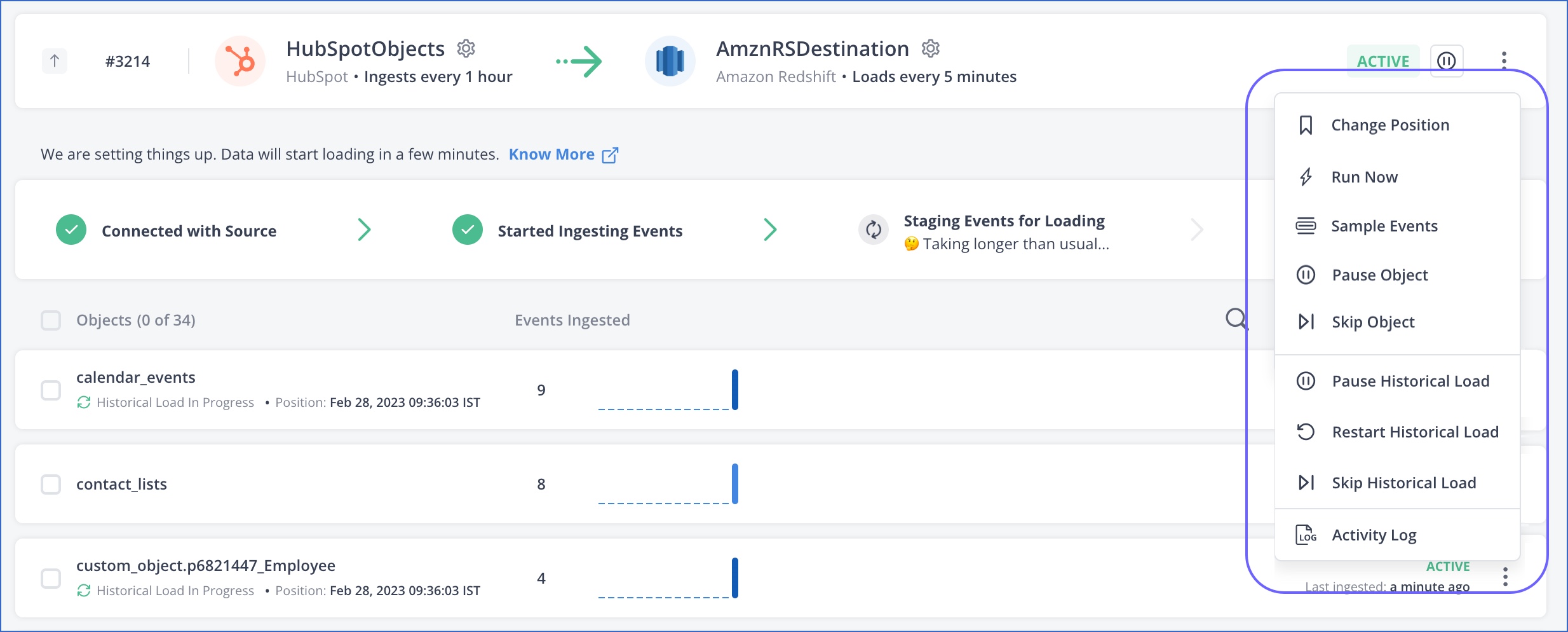Click the Sample Events lines icon

(1306, 226)
